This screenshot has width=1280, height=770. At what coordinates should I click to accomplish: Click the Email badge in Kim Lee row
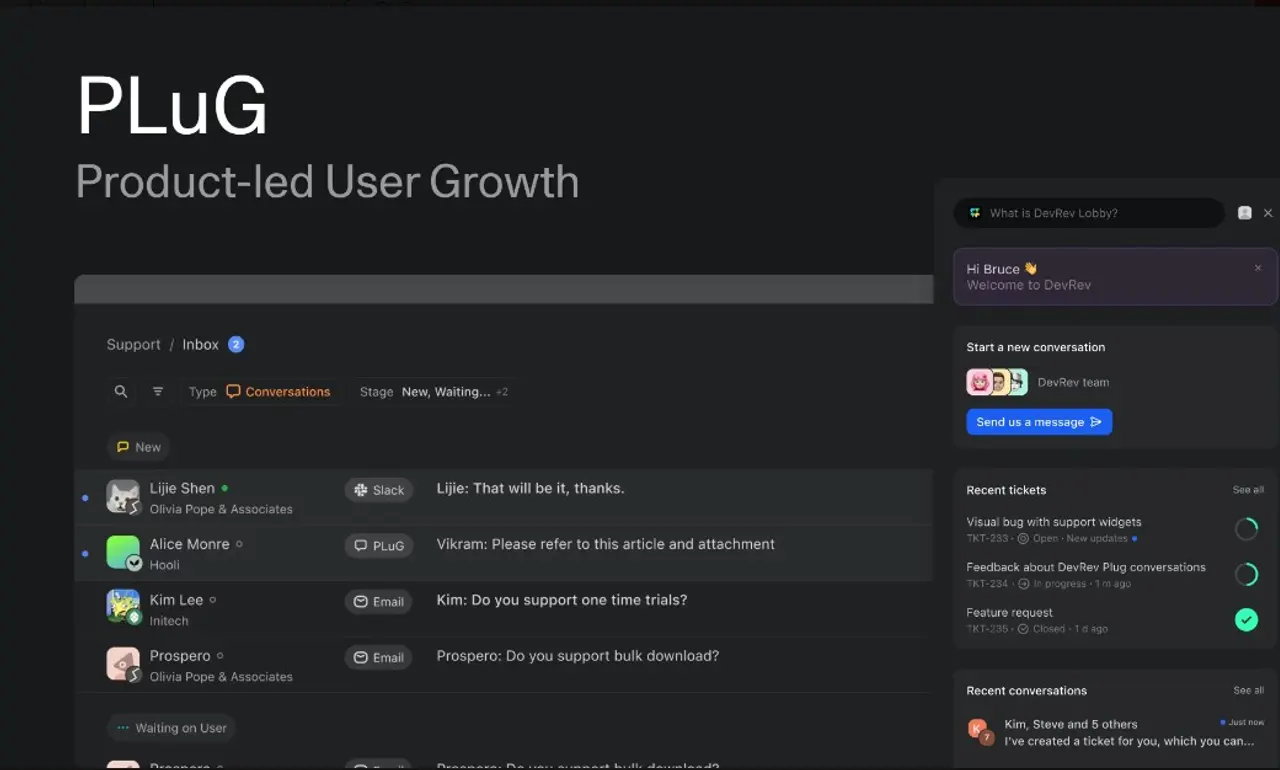379,602
